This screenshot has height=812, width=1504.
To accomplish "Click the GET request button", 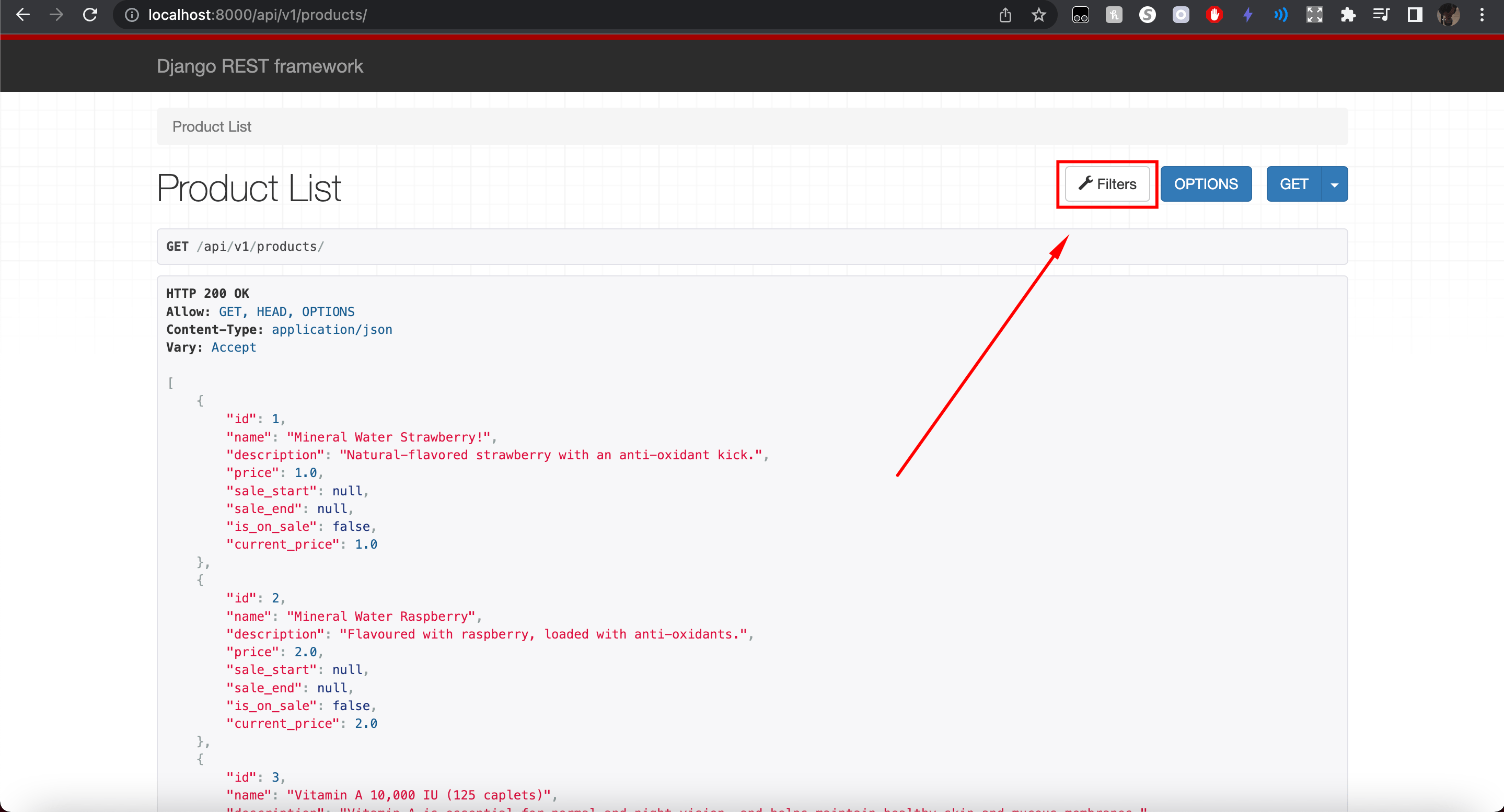I will [1294, 184].
